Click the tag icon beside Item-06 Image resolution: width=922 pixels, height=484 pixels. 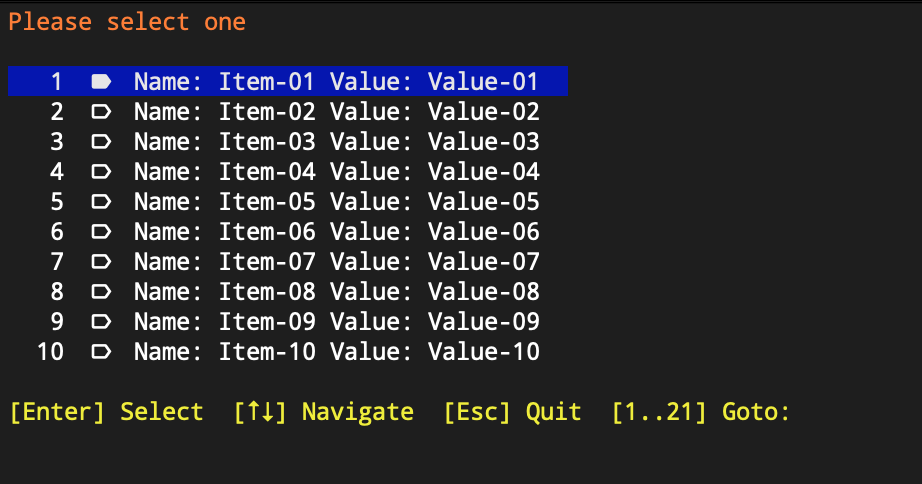coord(101,231)
